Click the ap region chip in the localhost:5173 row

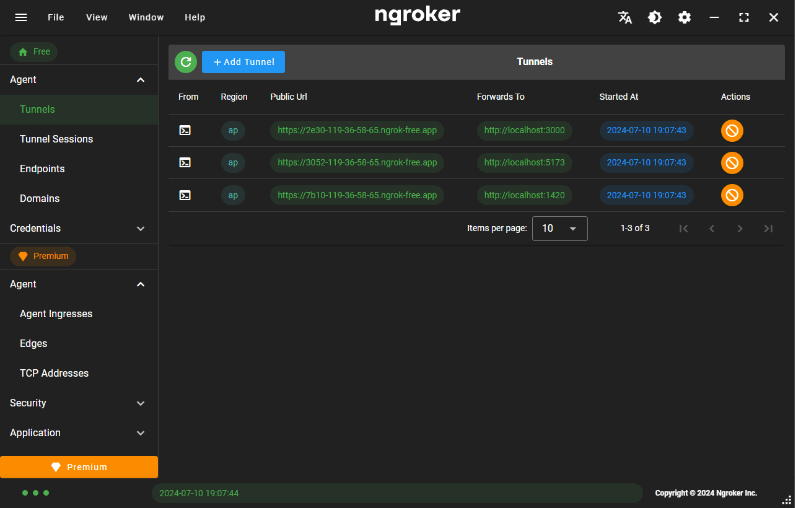coord(233,163)
